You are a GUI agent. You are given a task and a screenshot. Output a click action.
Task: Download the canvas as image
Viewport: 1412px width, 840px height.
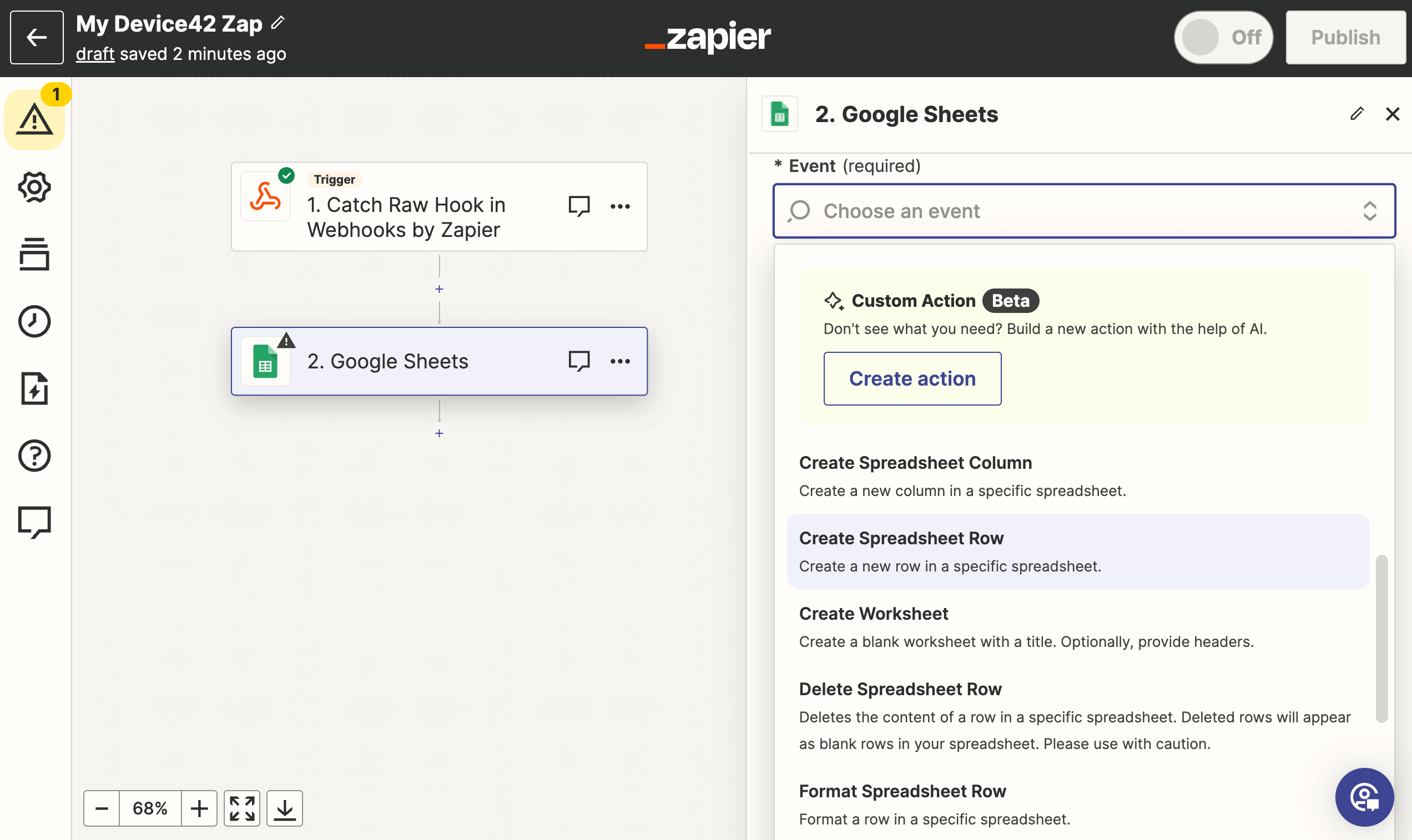tap(285, 808)
